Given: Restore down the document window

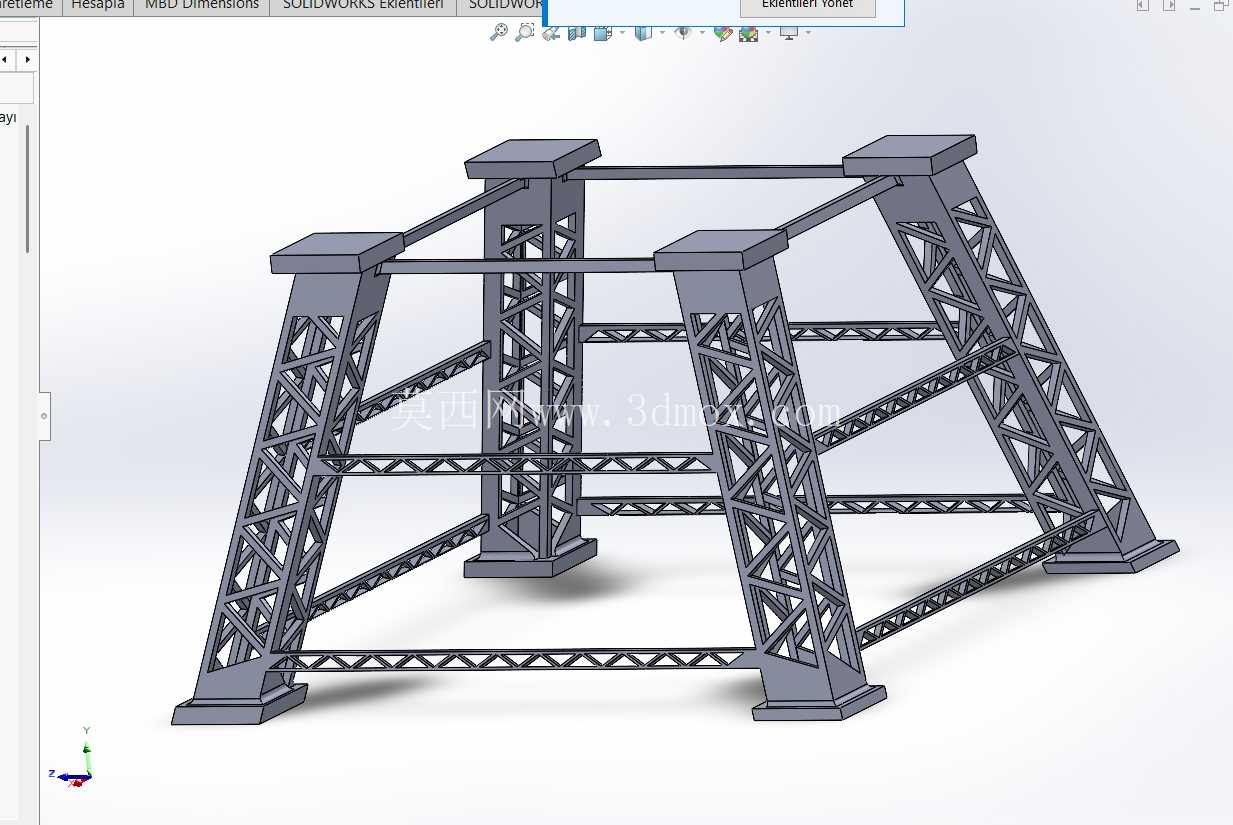Looking at the screenshot, I should tap(1220, 5).
